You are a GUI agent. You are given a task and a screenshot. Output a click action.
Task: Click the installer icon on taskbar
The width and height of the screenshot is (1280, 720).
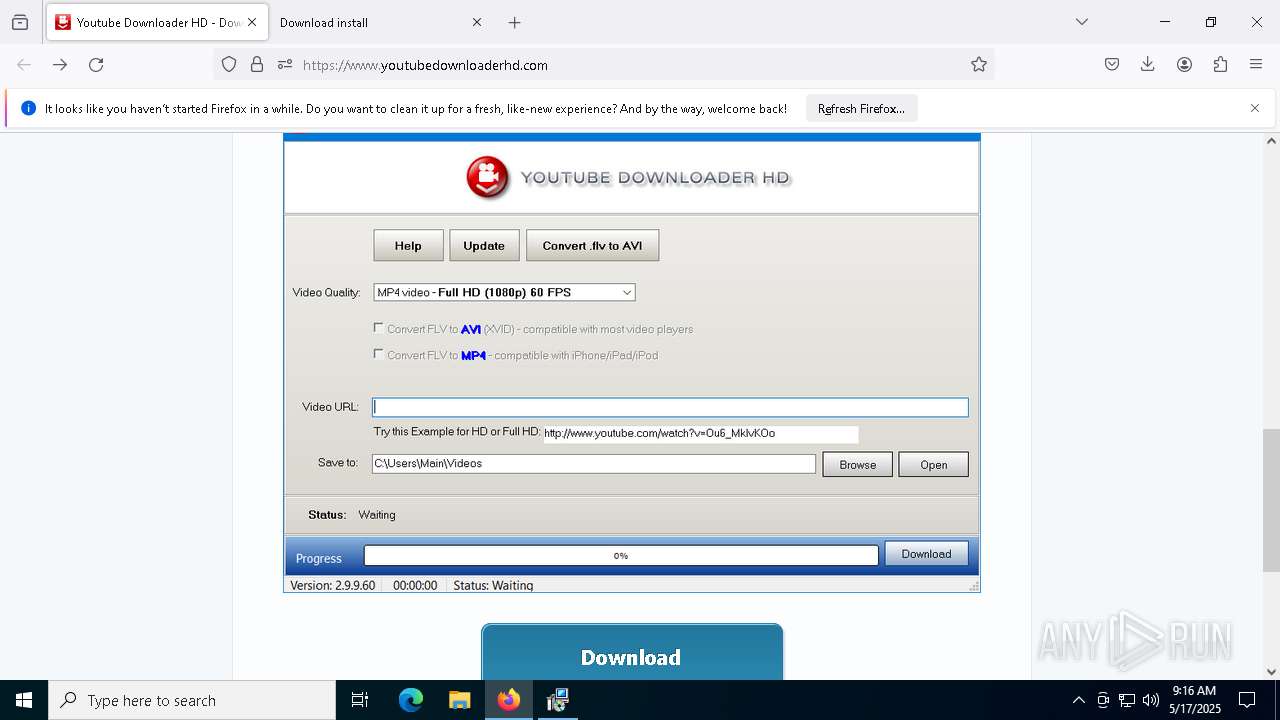point(558,700)
